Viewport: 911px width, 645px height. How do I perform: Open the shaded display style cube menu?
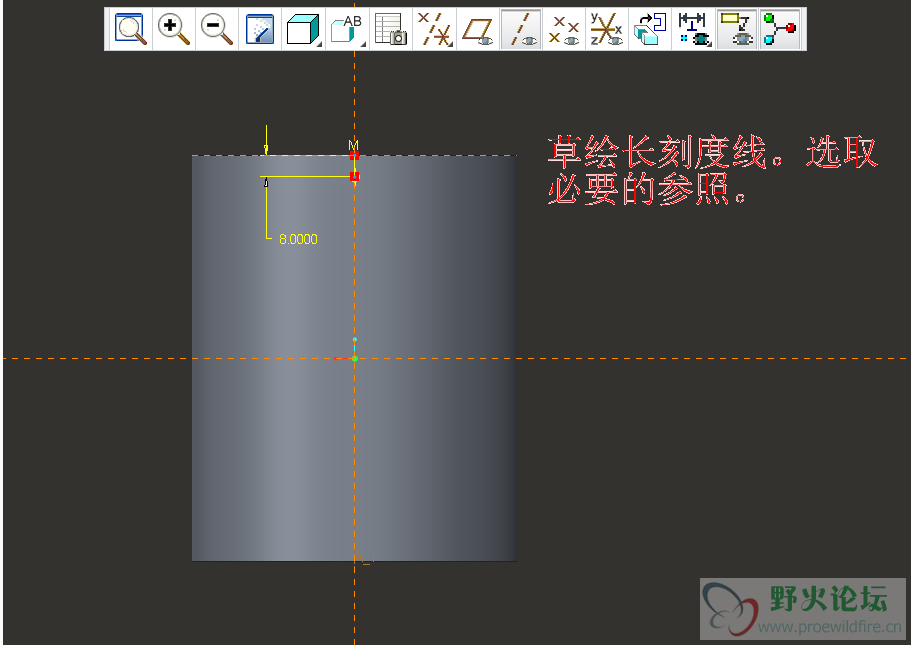303,29
